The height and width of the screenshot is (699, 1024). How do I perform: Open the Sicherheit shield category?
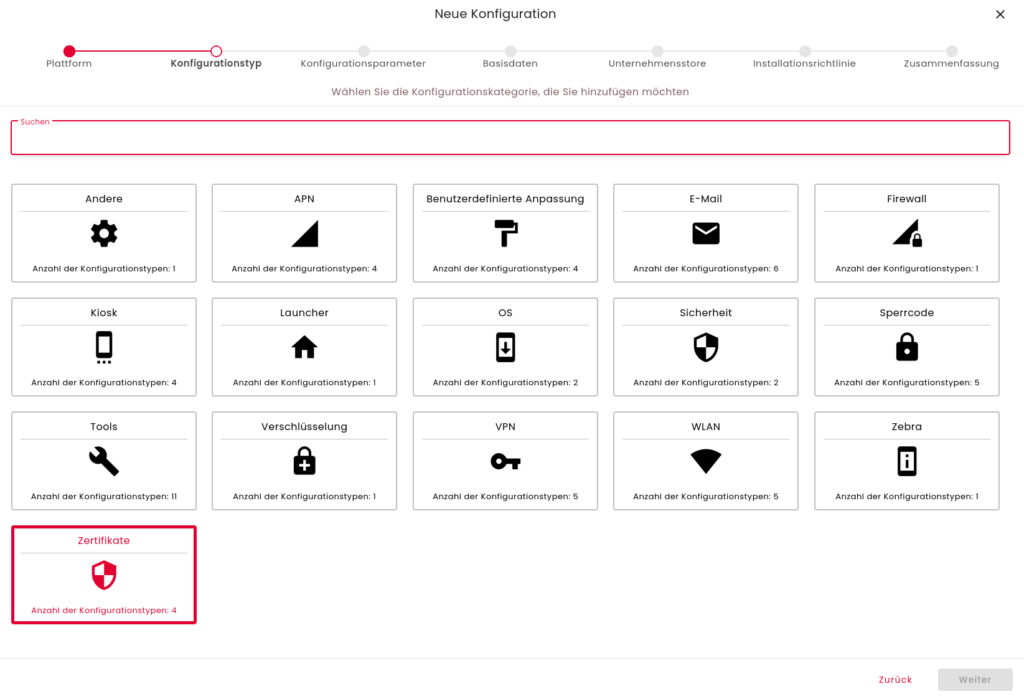[706, 347]
